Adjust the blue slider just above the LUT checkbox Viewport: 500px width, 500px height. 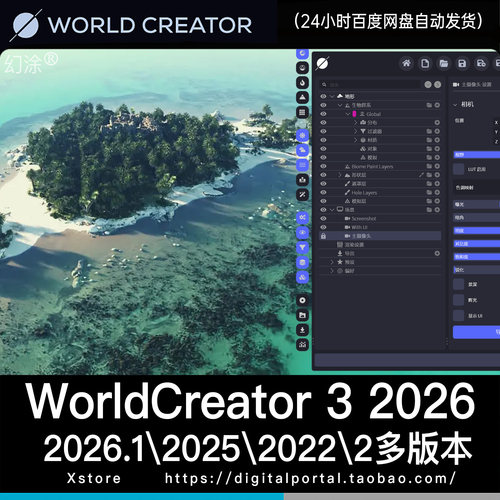coord(477,155)
